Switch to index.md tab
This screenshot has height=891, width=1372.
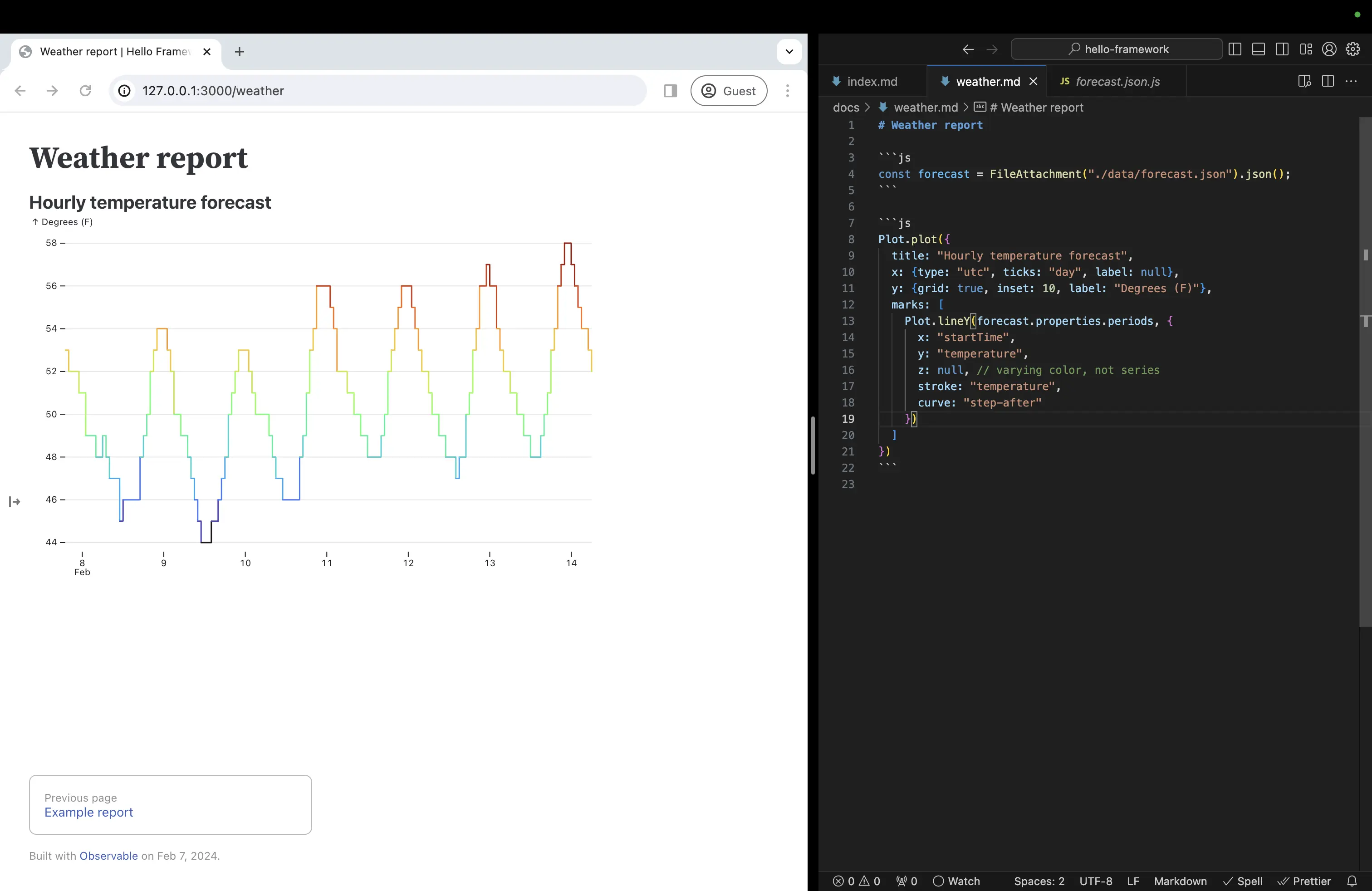point(871,81)
